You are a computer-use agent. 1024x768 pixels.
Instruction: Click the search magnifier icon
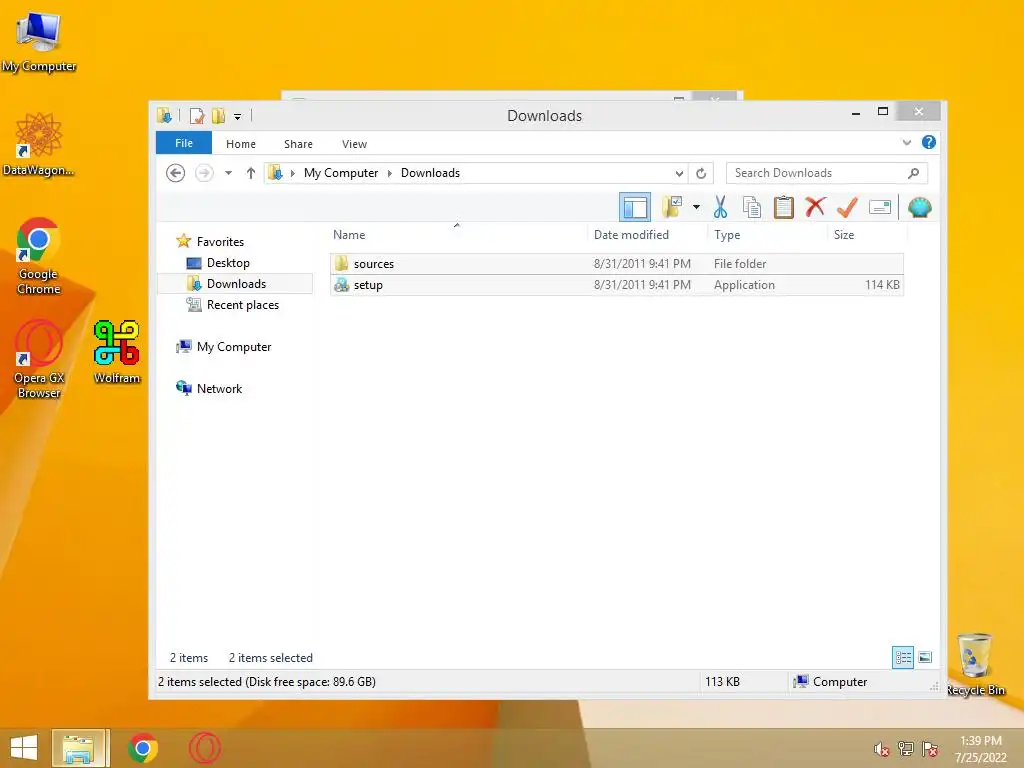[914, 173]
